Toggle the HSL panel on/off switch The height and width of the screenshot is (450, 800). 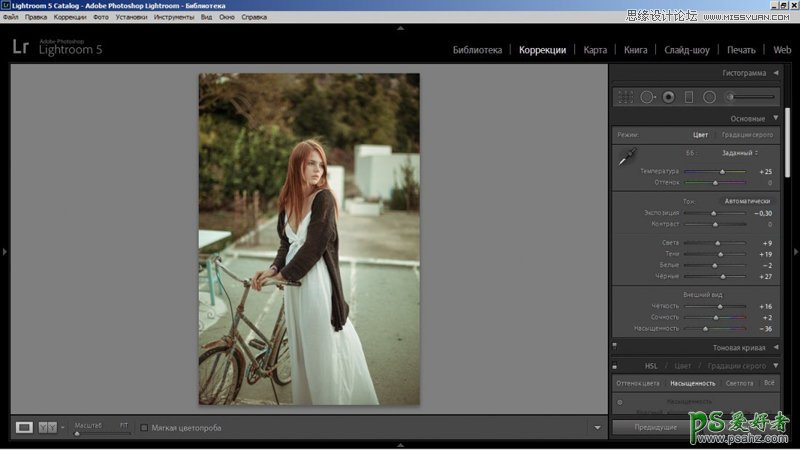click(x=614, y=366)
